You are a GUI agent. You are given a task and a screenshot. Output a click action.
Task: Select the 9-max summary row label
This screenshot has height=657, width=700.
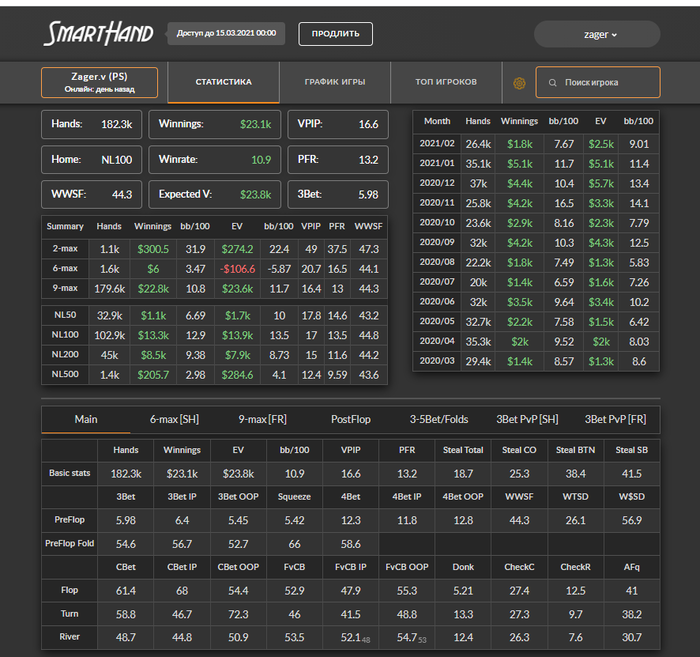click(x=65, y=288)
